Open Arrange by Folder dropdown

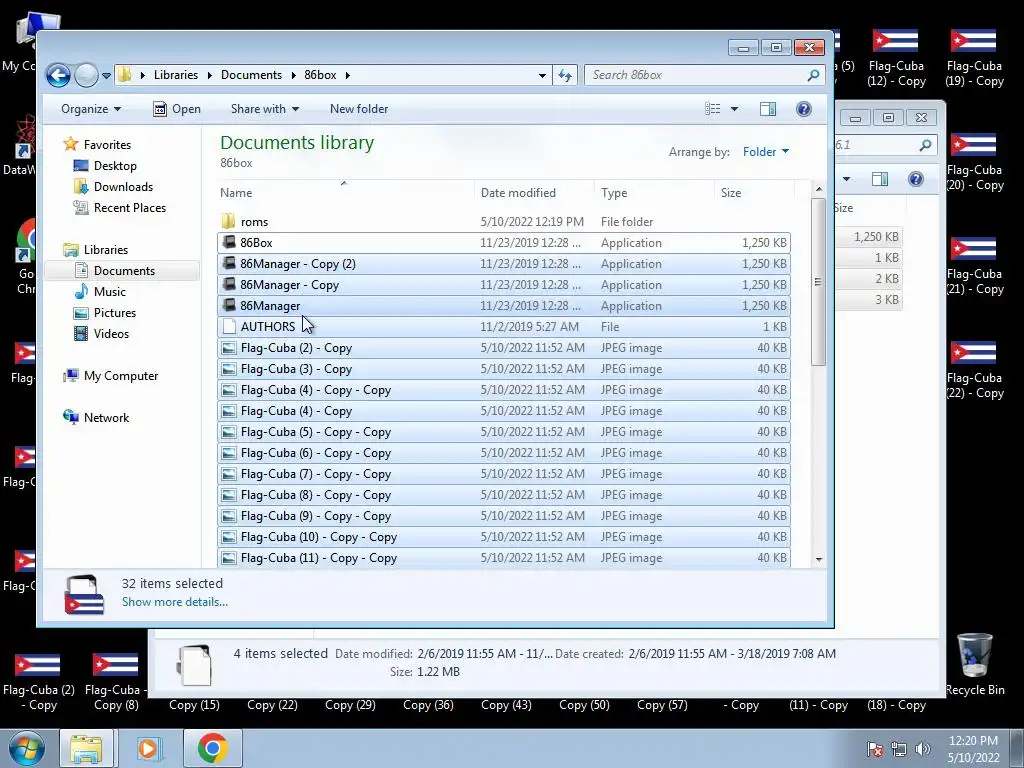coord(766,152)
